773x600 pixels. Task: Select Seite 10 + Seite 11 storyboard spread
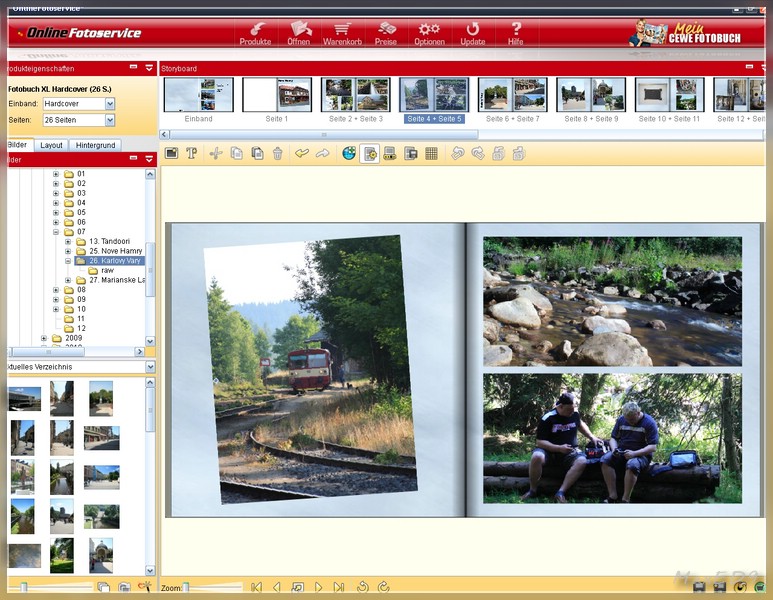coord(669,95)
